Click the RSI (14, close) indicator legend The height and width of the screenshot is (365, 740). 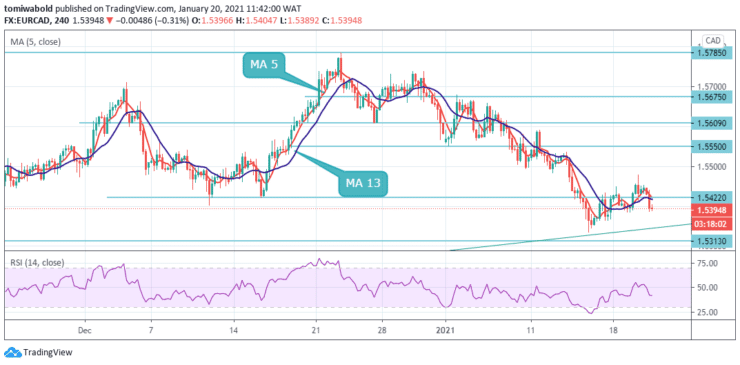coord(37,262)
